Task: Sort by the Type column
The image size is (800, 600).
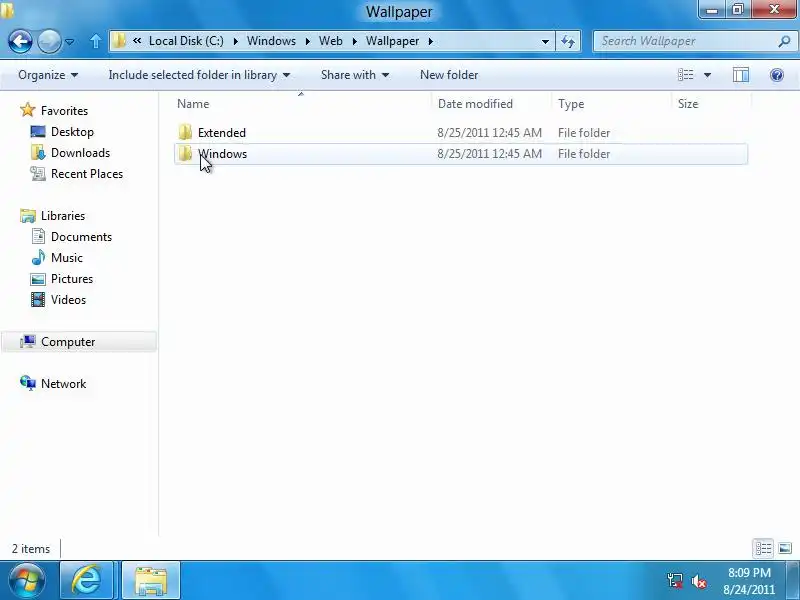Action: point(611,104)
